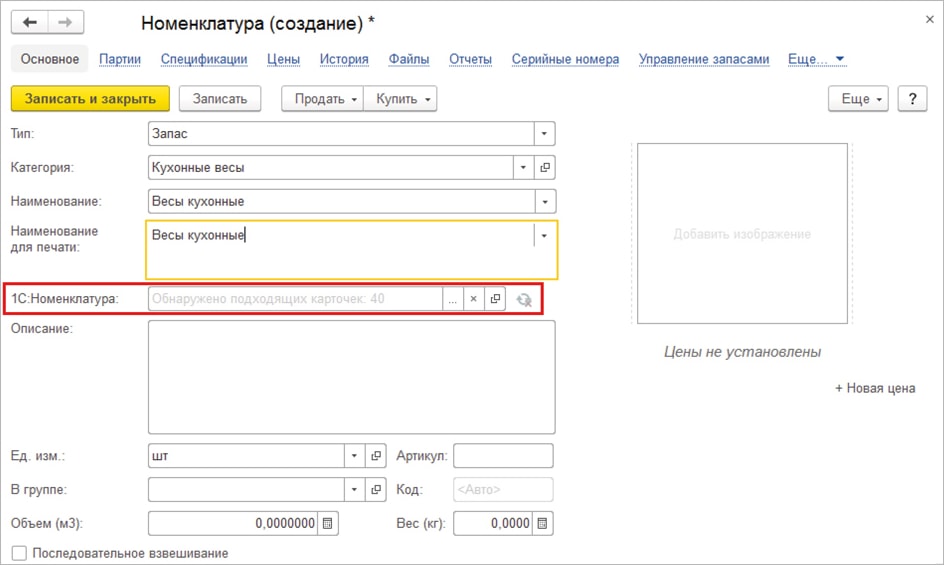
Task: Click the Добавить изображение placeholder area
Action: pyautogui.click(x=742, y=234)
